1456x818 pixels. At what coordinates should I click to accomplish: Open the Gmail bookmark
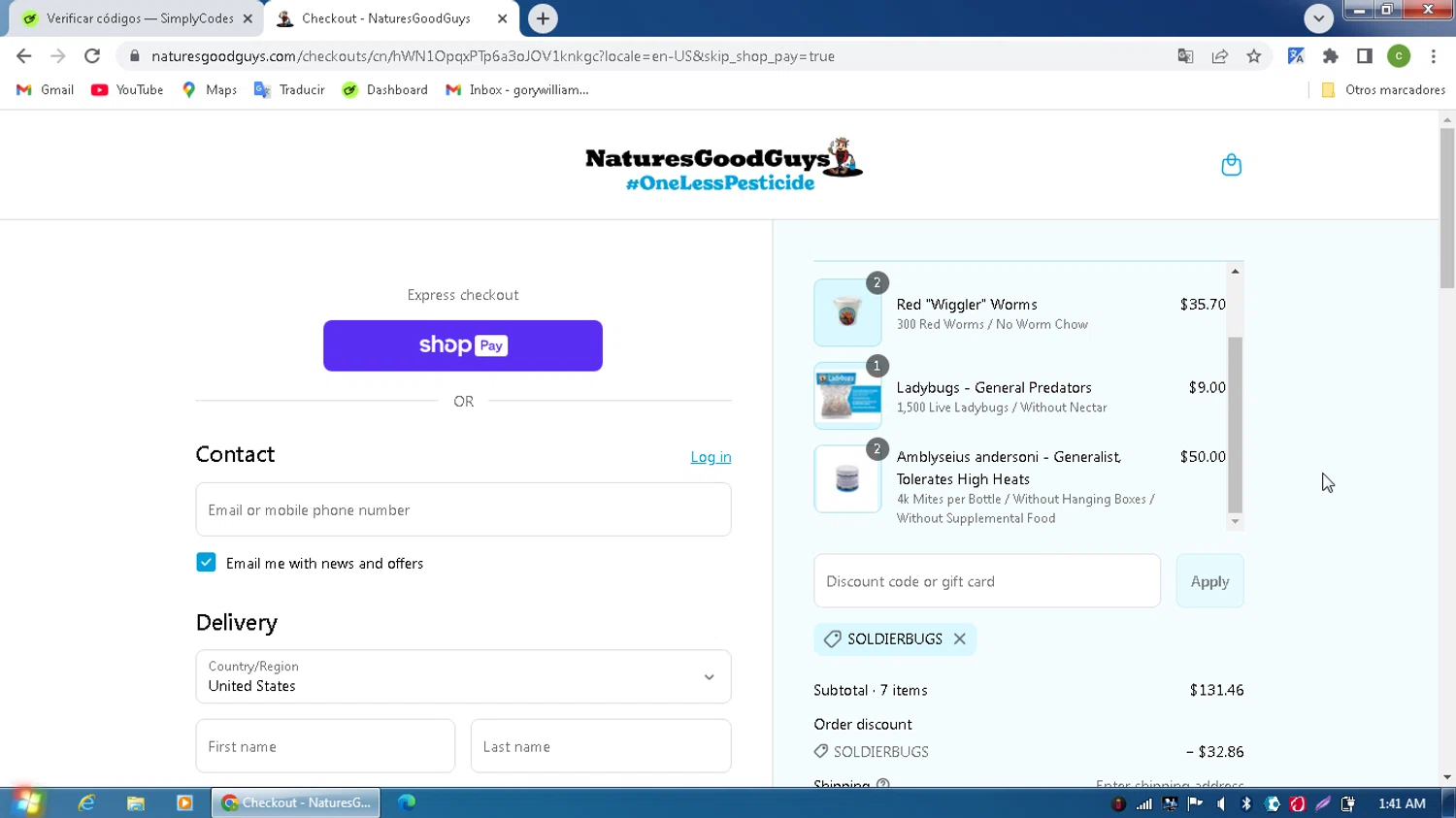(45, 89)
